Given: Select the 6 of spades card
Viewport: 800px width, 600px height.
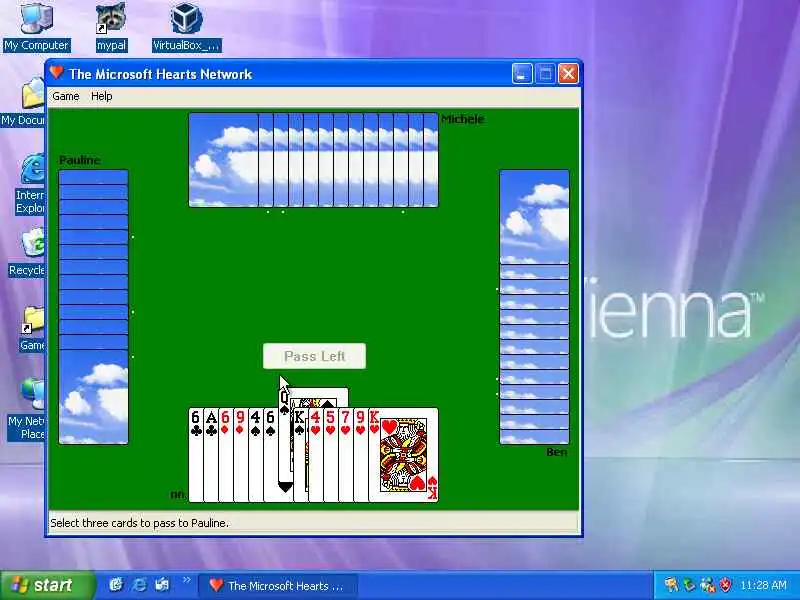Looking at the screenshot, I should point(270,455).
